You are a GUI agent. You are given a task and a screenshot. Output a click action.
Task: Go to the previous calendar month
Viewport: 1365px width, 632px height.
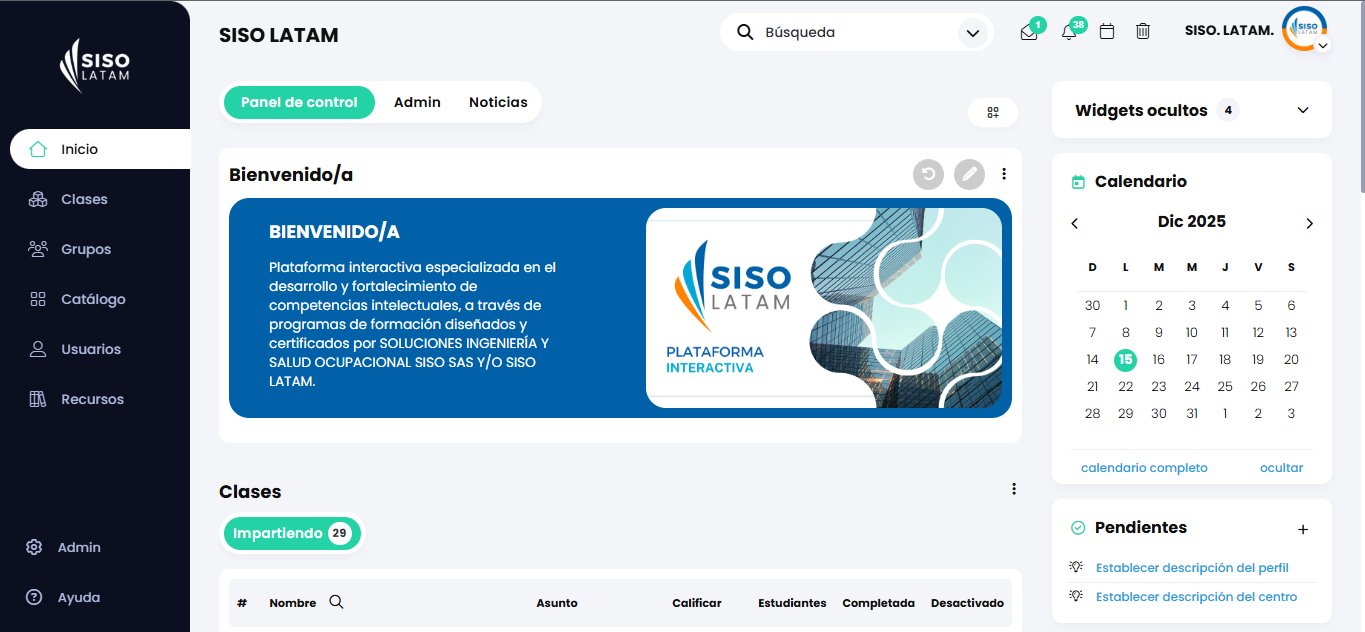click(x=1075, y=223)
